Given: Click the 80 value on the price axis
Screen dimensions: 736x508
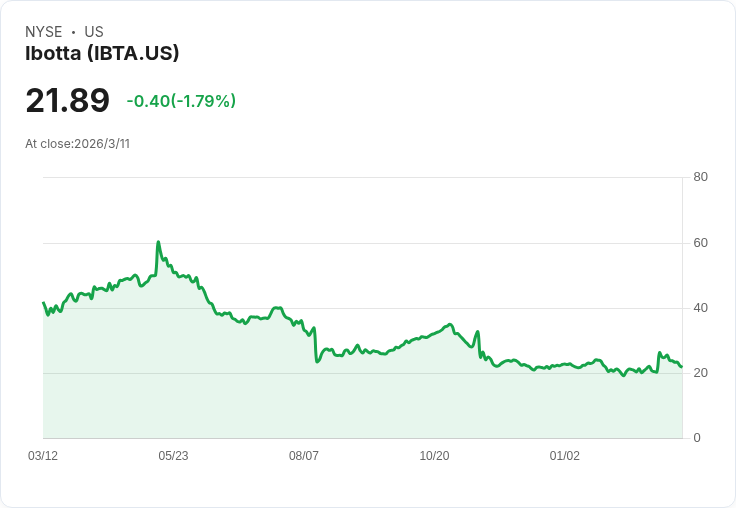Looking at the screenshot, I should [701, 177].
